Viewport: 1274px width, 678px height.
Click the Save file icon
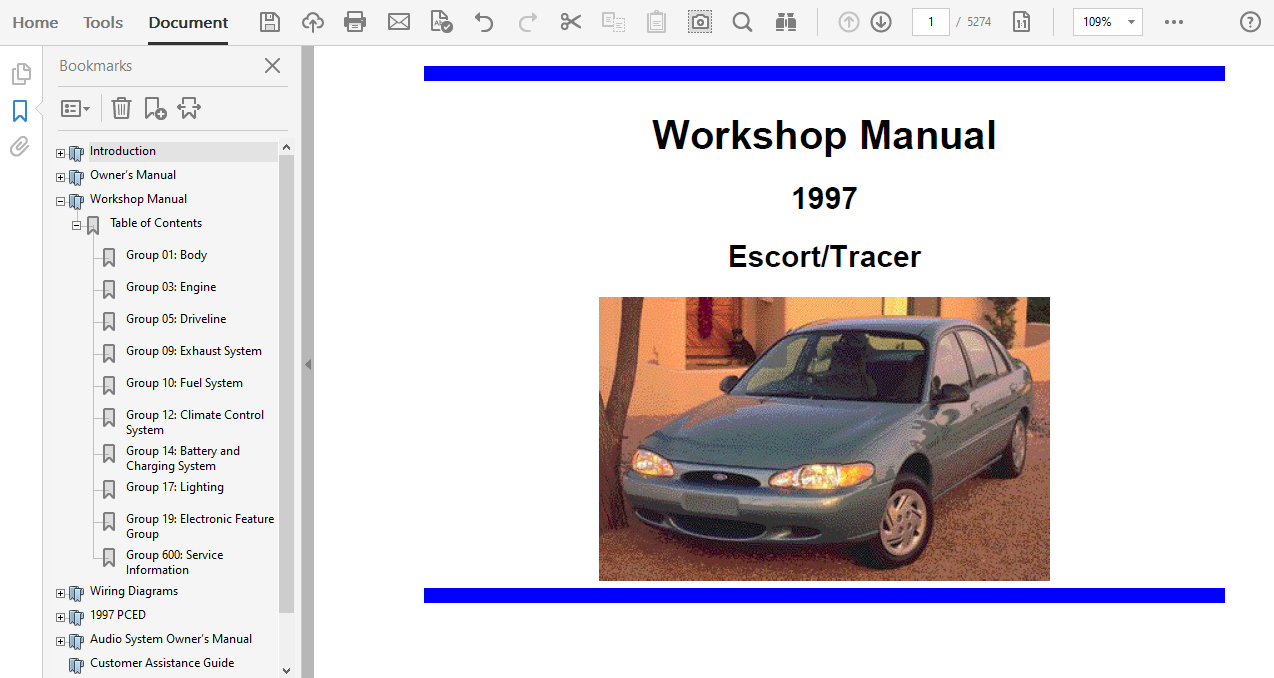point(269,22)
